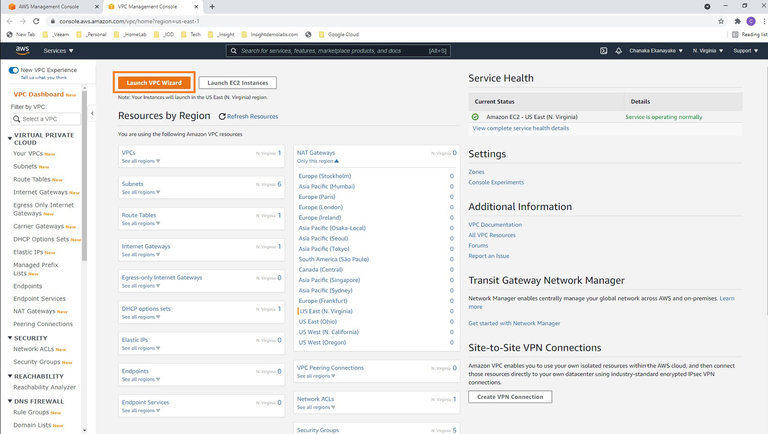Viewport: 768px width, 434px height.
Task: Click the Create VPN Connection button
Action: [x=510, y=397]
